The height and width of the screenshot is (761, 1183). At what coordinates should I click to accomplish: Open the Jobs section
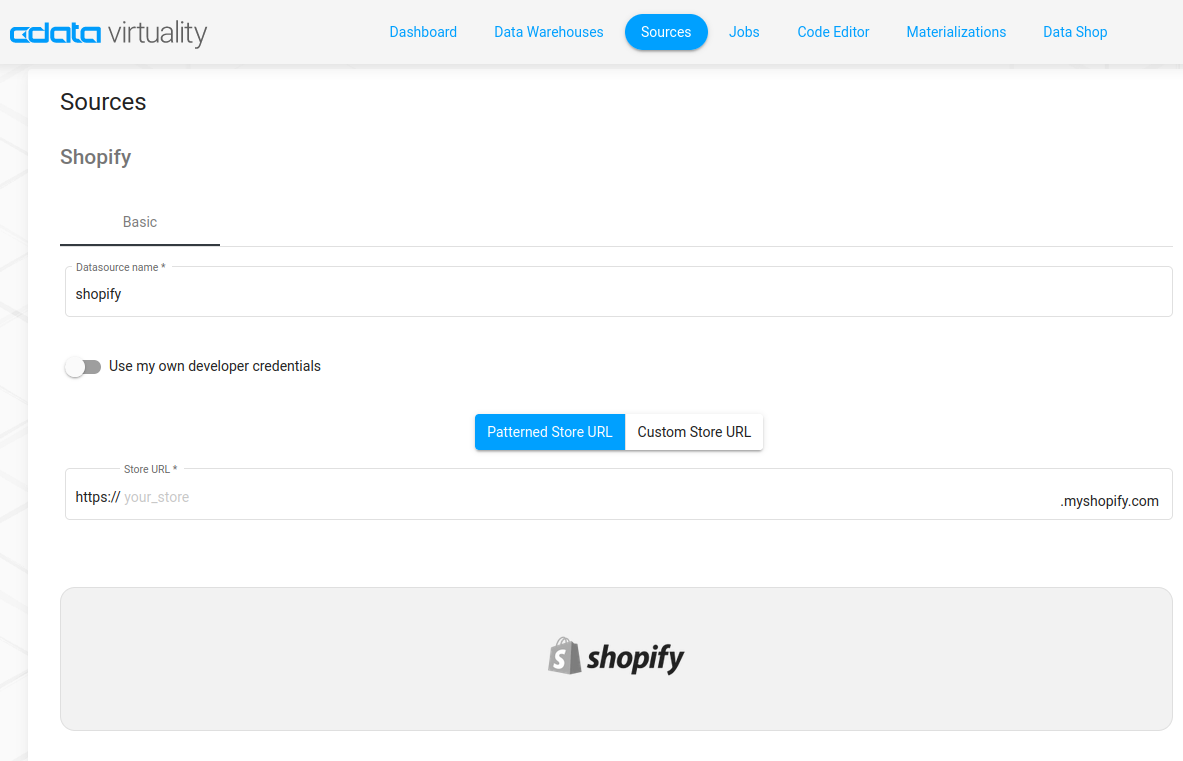pyautogui.click(x=744, y=32)
